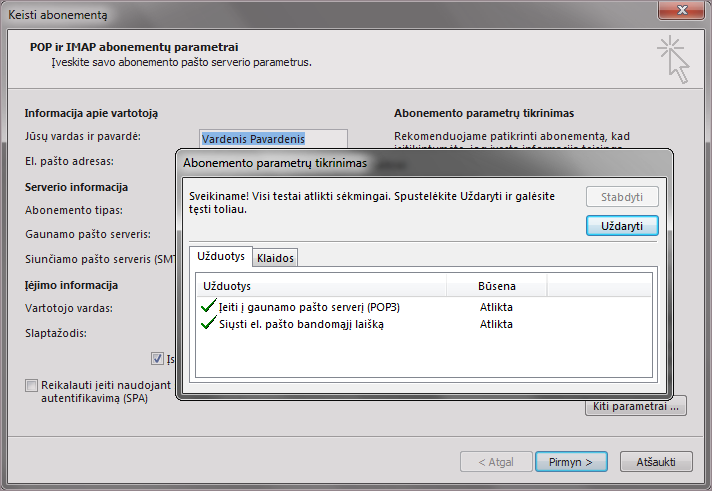Click green checkmark beside POP3 login task

208,307
